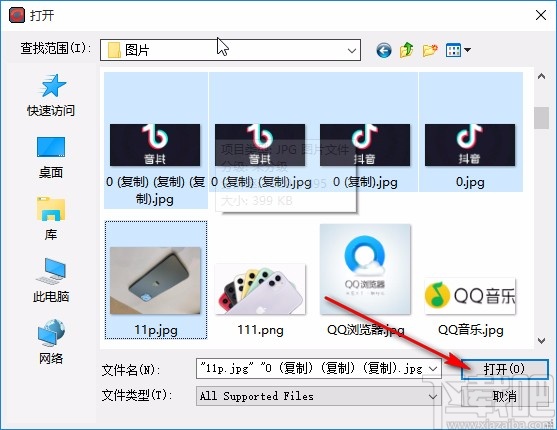Image resolution: width=557 pixels, height=430 pixels.
Task: Click file name text 0.jpg
Action: click(x=470, y=182)
